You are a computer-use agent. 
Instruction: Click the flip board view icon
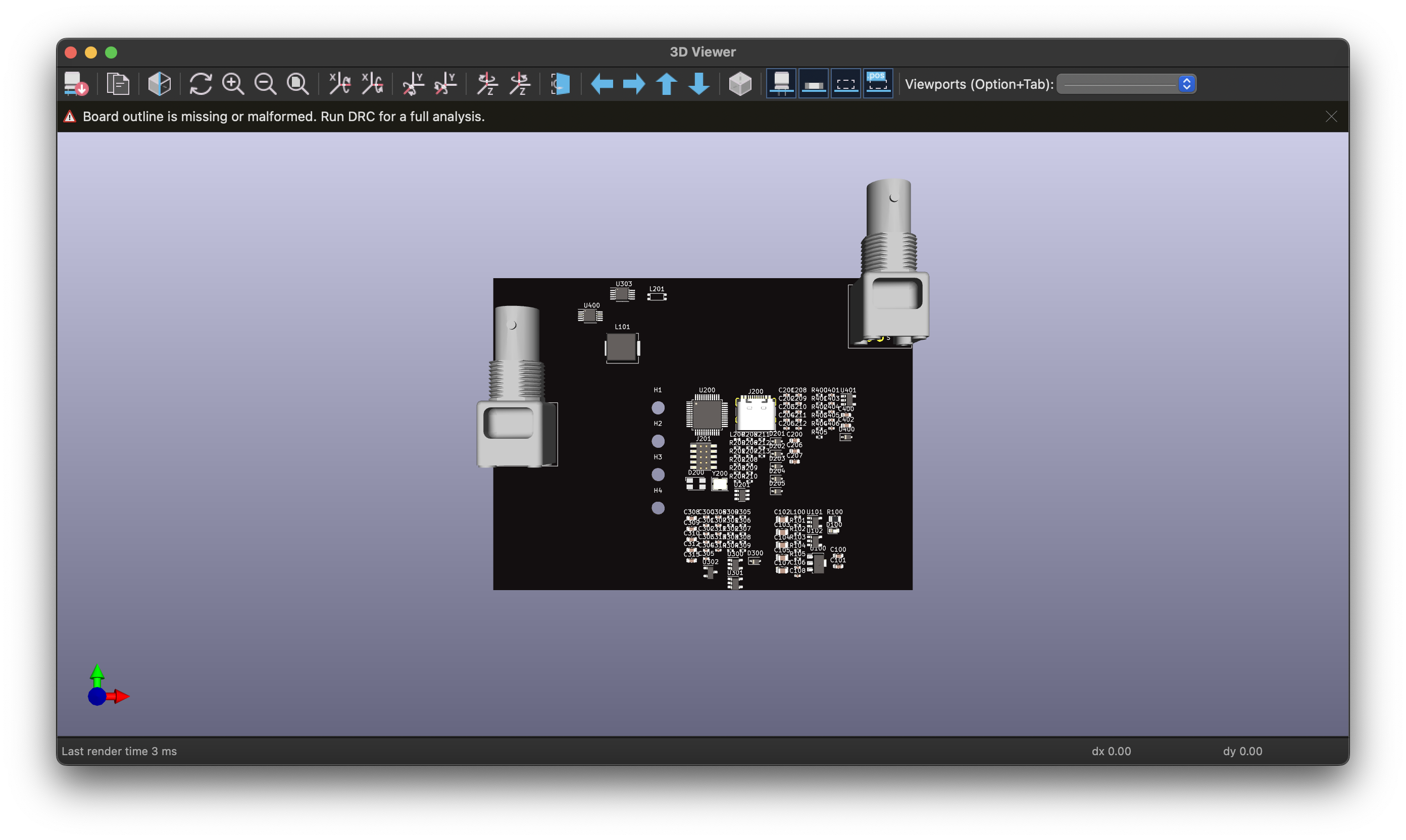pyautogui.click(x=560, y=84)
